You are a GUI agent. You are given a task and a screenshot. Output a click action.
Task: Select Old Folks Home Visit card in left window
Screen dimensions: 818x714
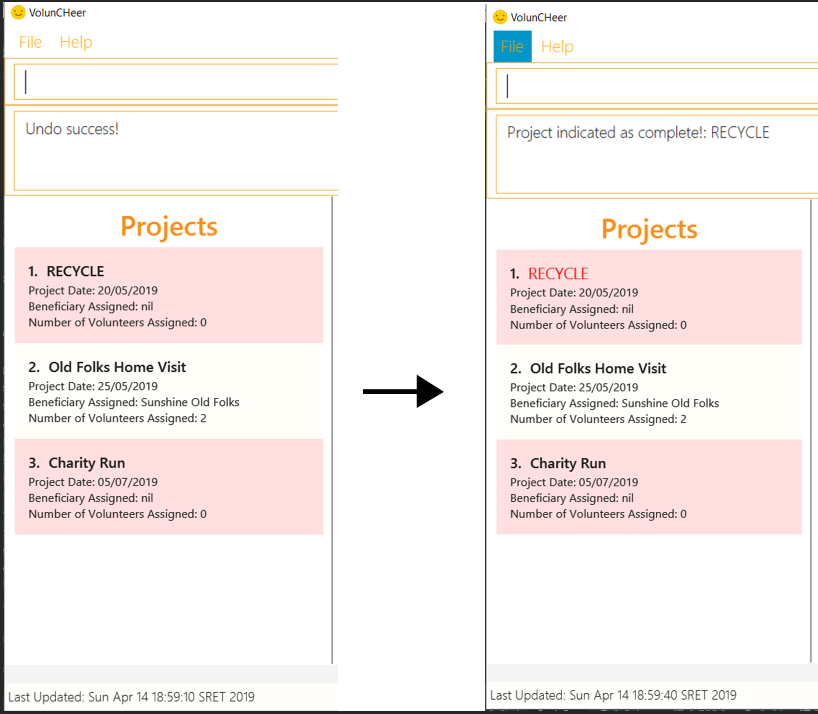pyautogui.click(x=168, y=391)
